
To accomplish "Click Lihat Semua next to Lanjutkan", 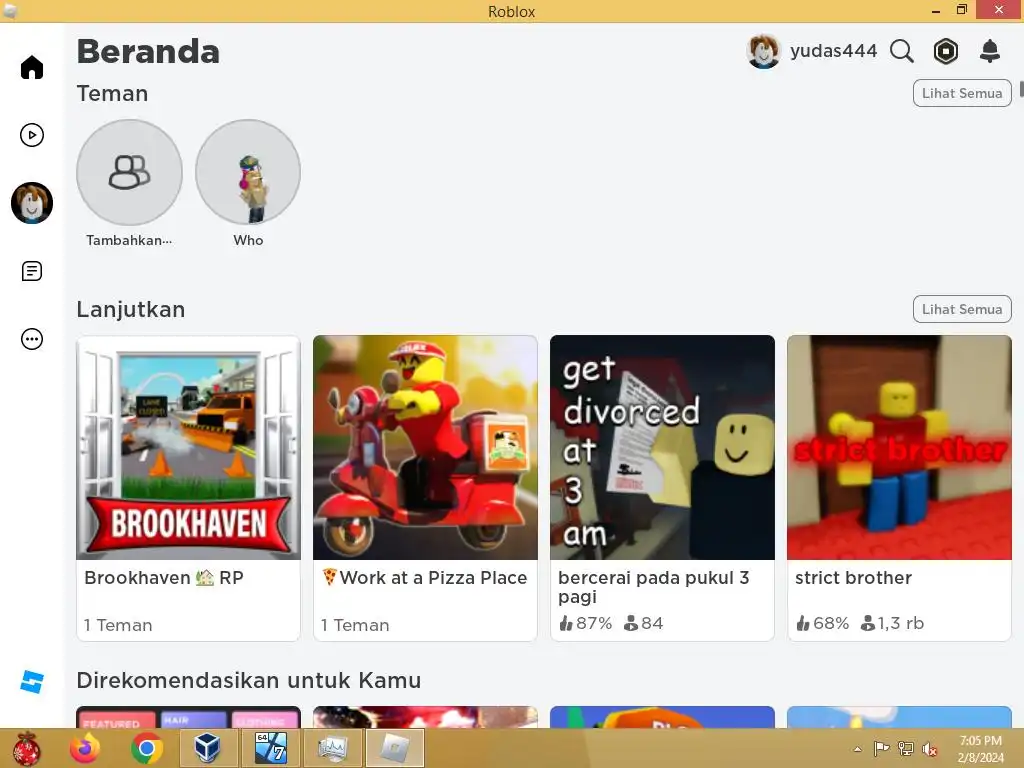I will coord(962,310).
